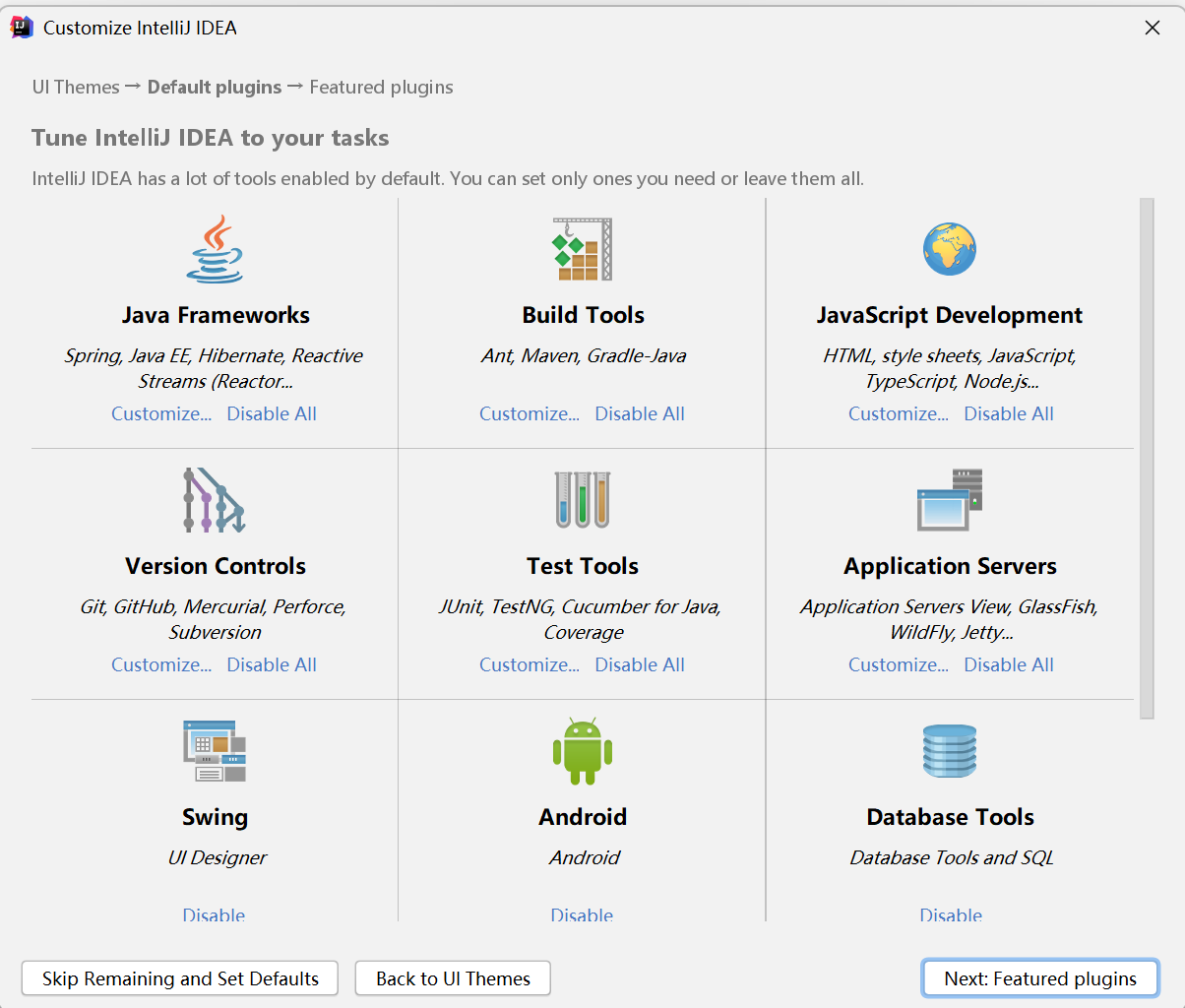The width and height of the screenshot is (1185, 1008).
Task: Jump to the Featured plugins step
Action: tap(382, 87)
